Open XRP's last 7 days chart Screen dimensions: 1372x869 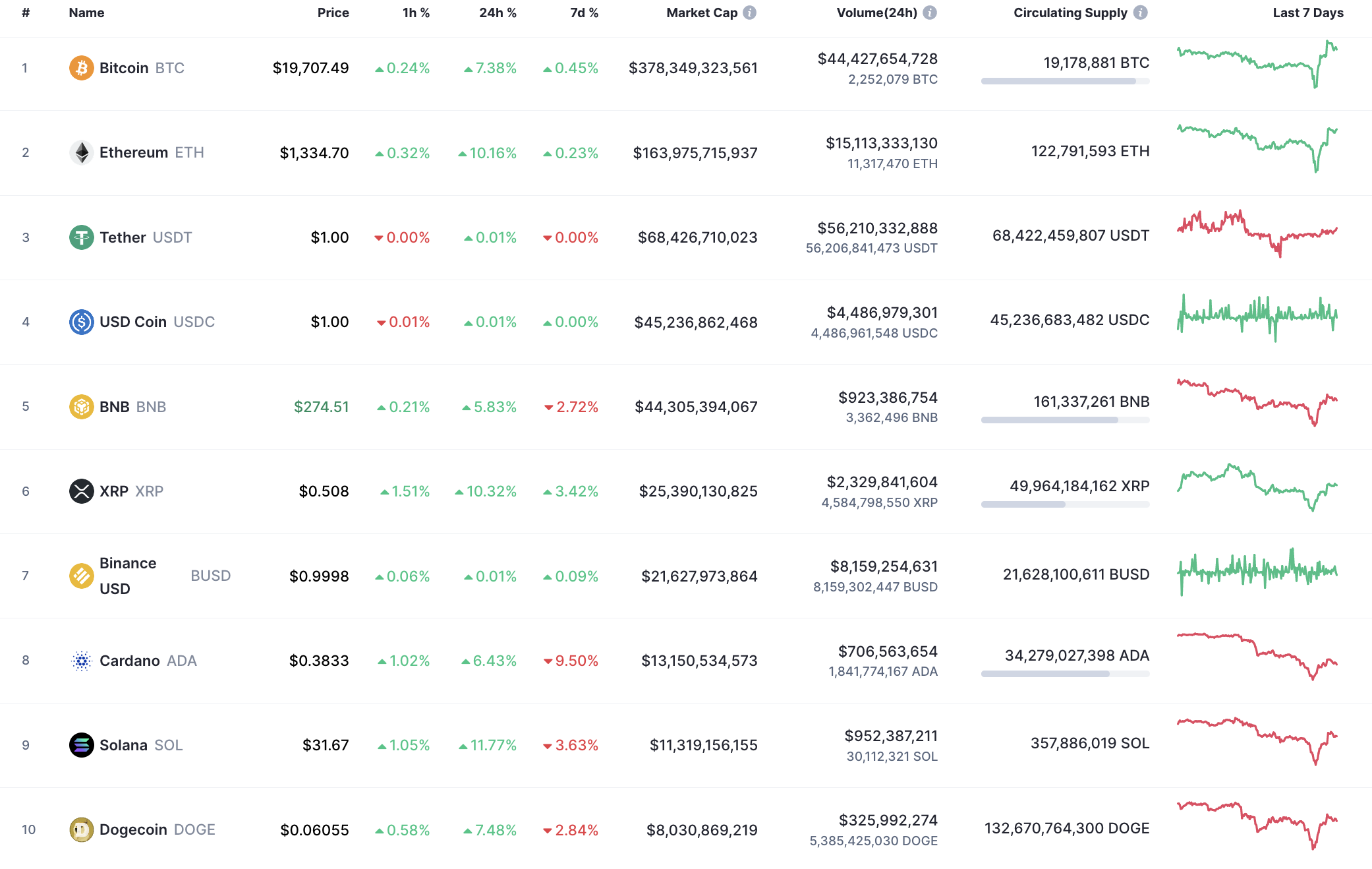(1257, 488)
